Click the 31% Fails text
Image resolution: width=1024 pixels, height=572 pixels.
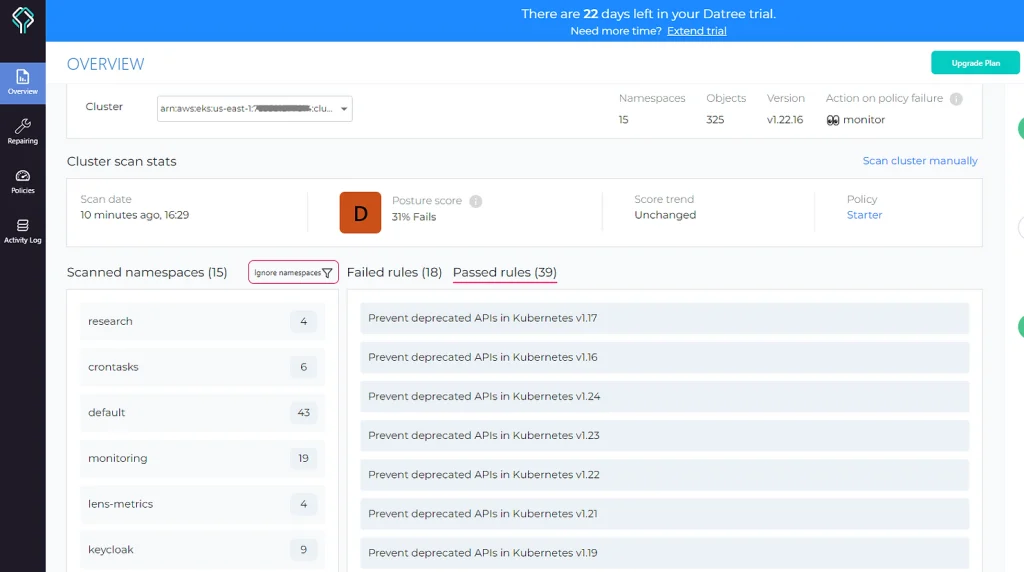[x=413, y=217]
